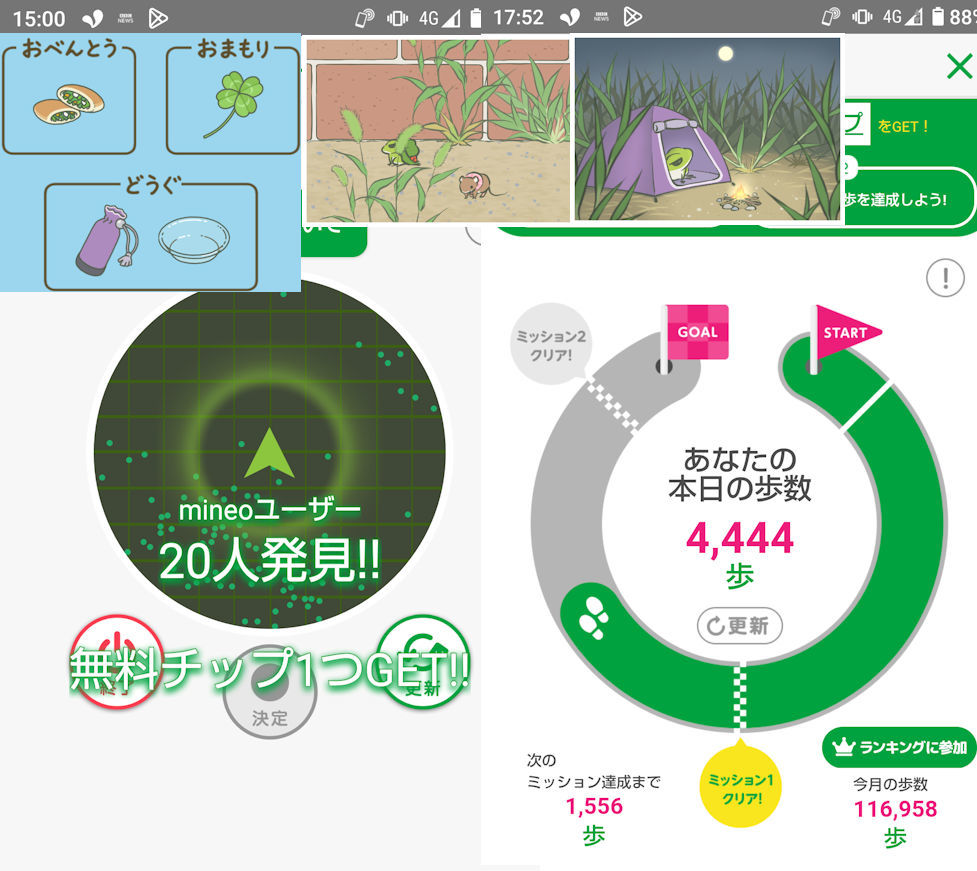977x871 pixels.
Task: Tap the 116,958 monthly steps value
Action: (x=895, y=809)
